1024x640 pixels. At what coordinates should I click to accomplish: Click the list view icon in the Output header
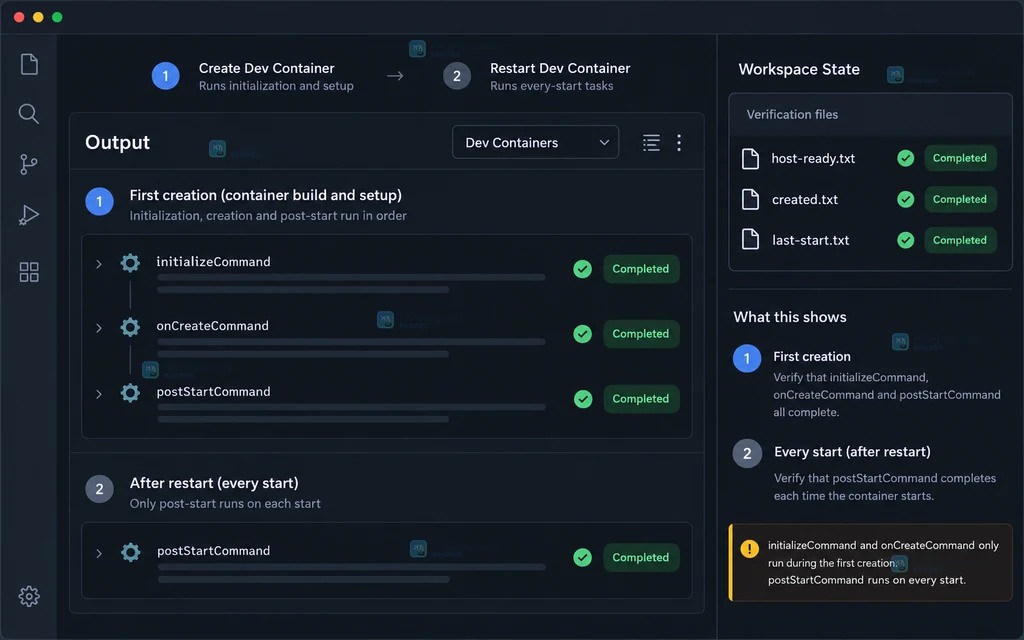click(x=651, y=142)
